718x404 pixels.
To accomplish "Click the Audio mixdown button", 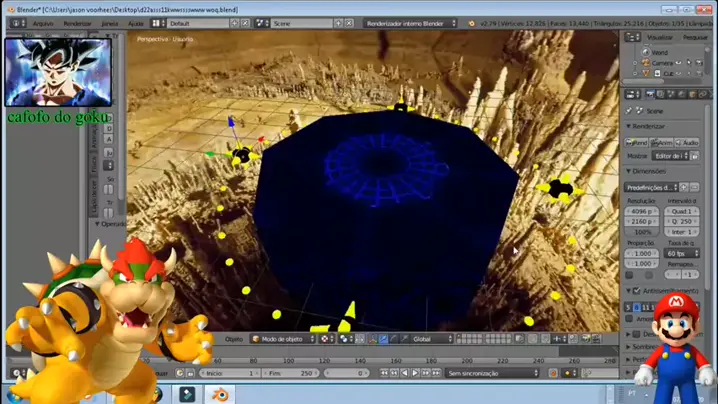I will 687,143.
